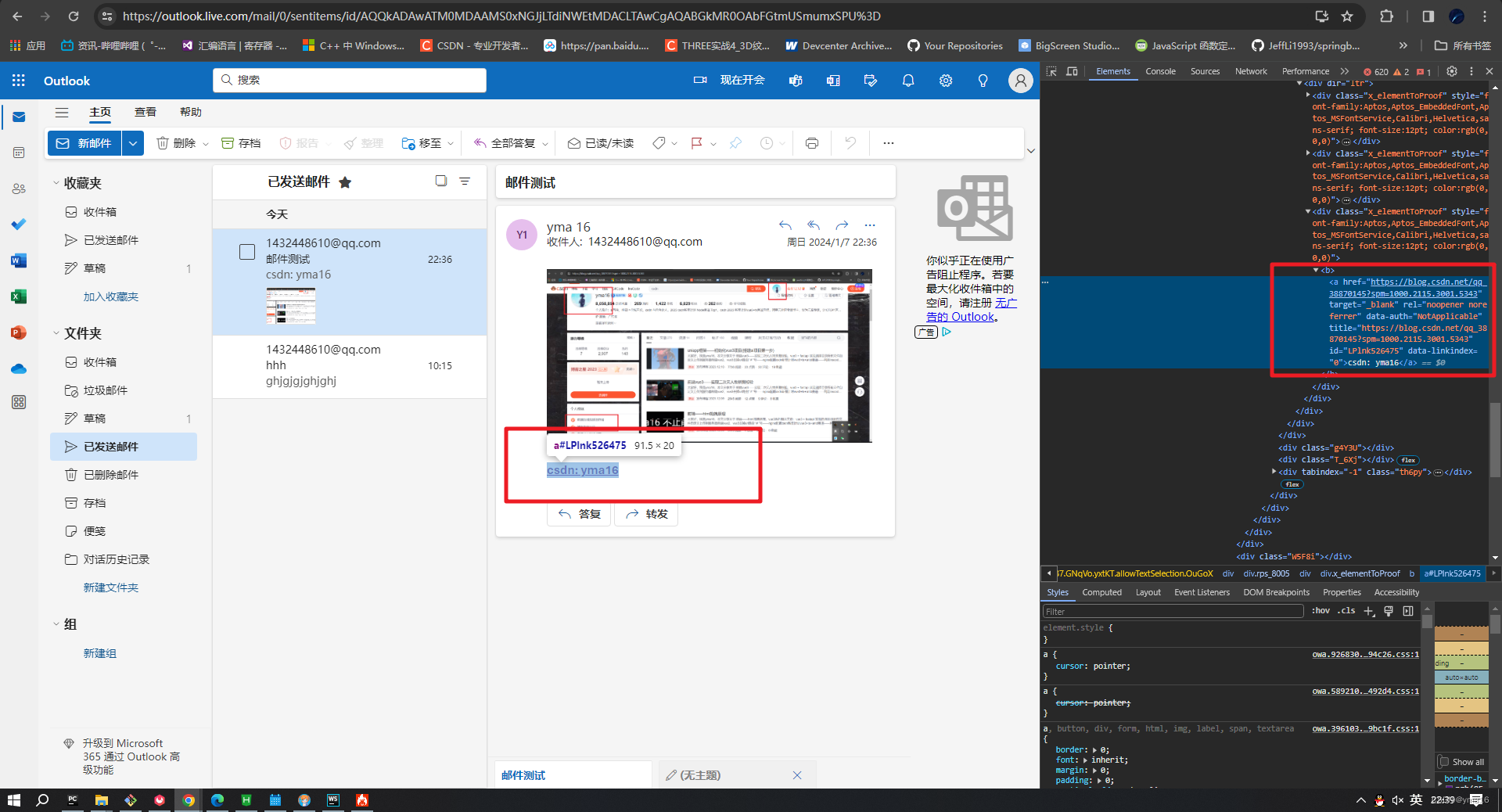This screenshot has width=1502, height=812.
Task: Switch to the 帮助 ribbon tab
Action: coord(191,112)
